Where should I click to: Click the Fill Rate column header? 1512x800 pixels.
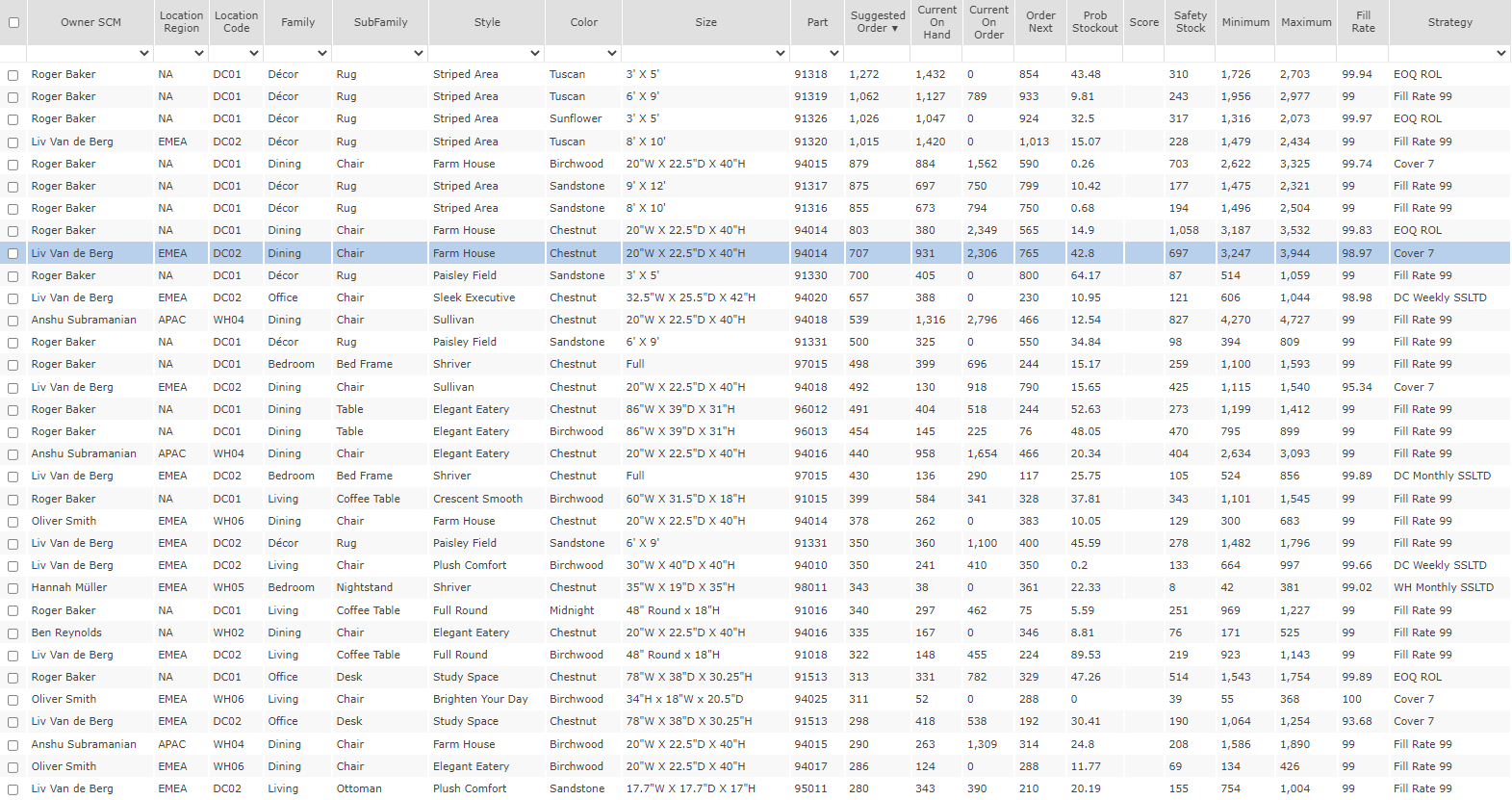(x=1363, y=22)
